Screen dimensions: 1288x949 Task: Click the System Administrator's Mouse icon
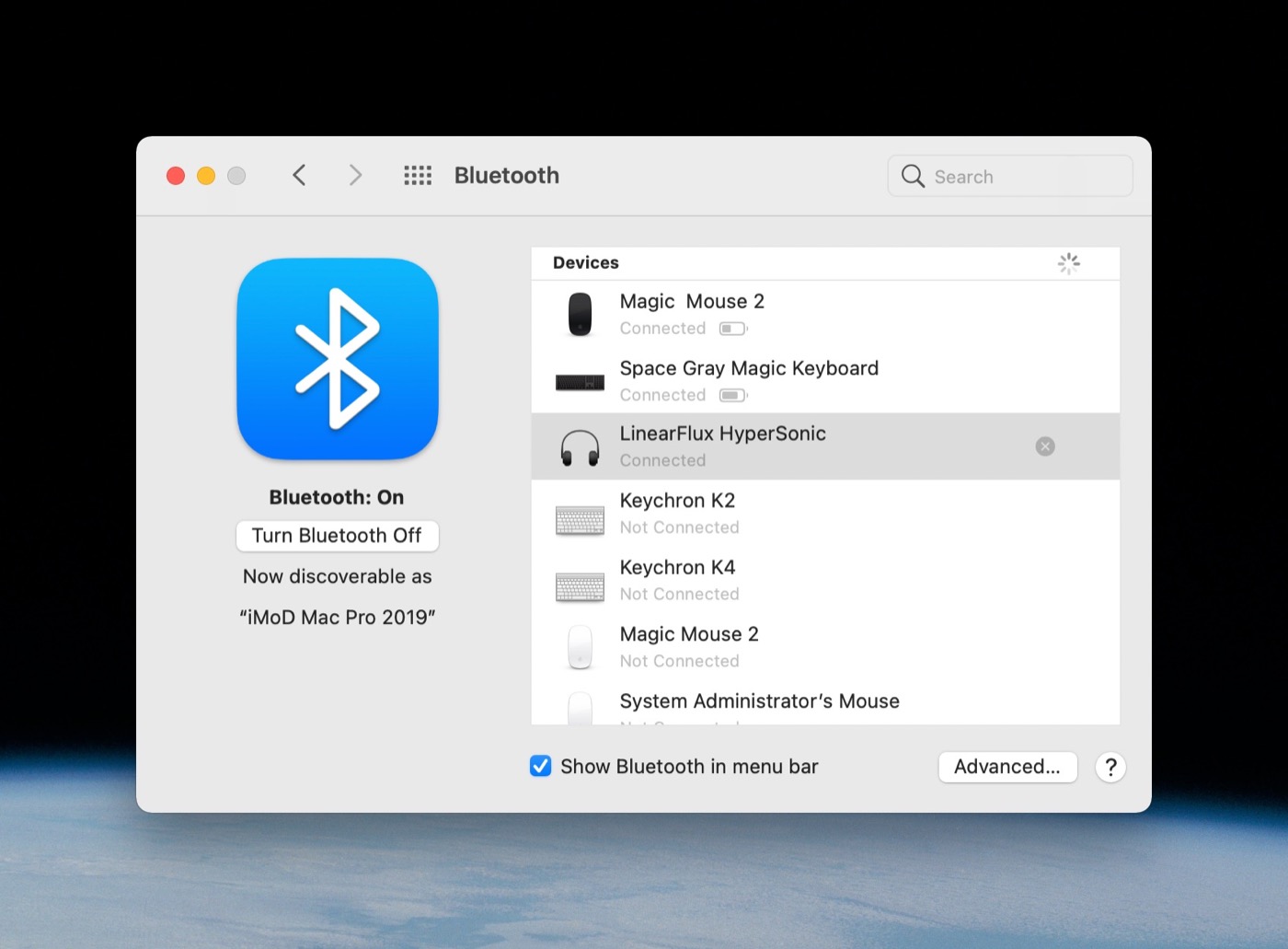pyautogui.click(x=580, y=709)
